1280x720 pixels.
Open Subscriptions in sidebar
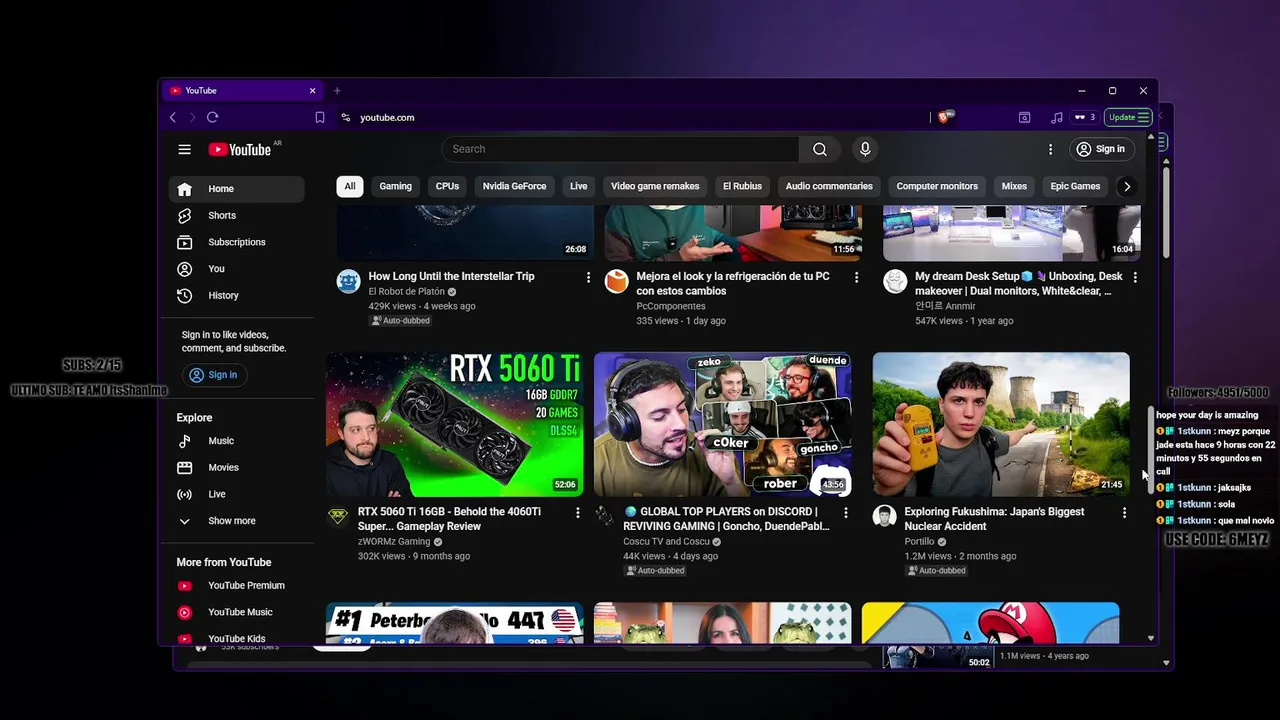coord(237,242)
